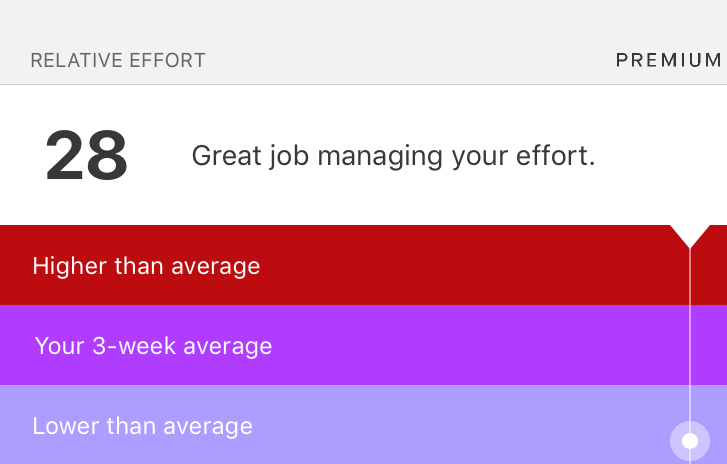Select the 'Higher than average' text label
727x464 pixels.
click(x=146, y=266)
